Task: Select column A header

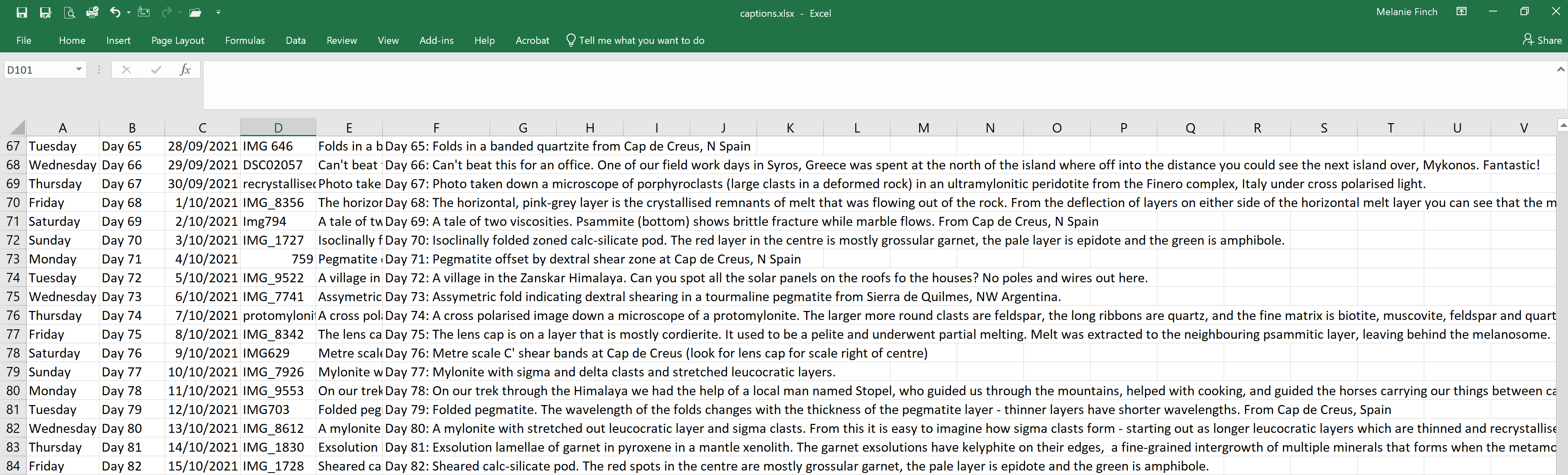Action: [63, 128]
